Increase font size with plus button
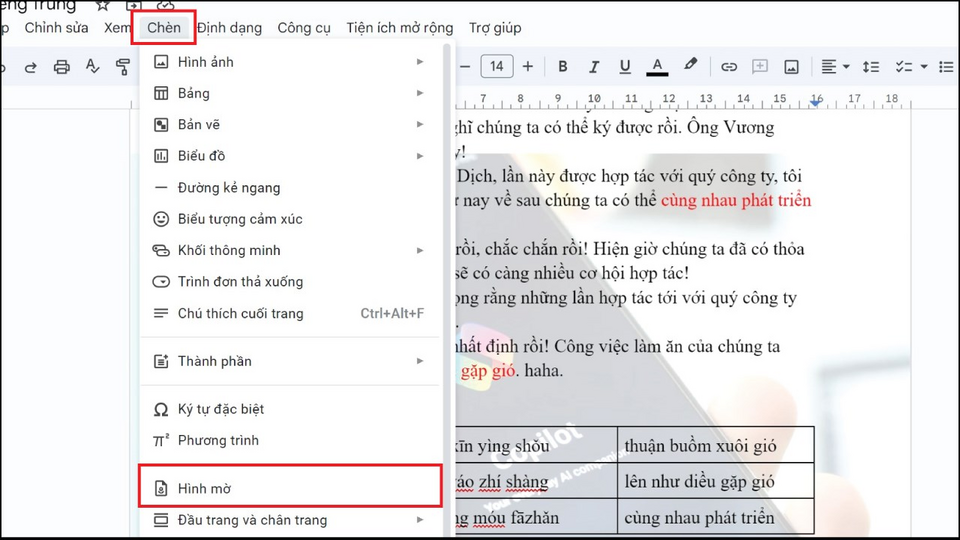This screenshot has height=540, width=960. tap(528, 67)
